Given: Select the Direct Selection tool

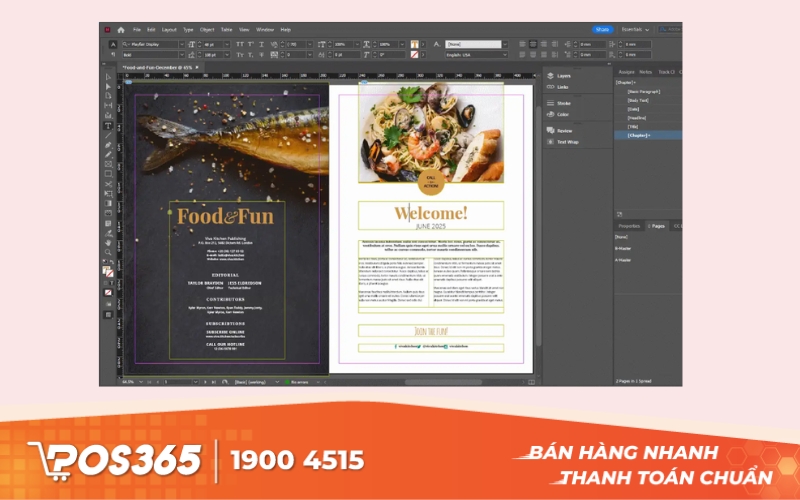Looking at the screenshot, I should point(108,86).
